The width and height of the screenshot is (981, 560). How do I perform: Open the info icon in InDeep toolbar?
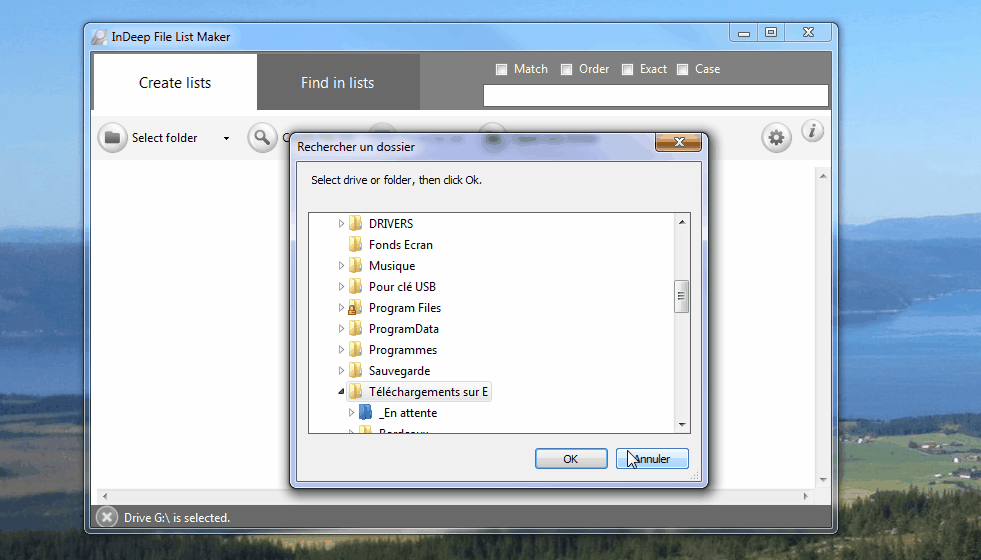tap(813, 131)
